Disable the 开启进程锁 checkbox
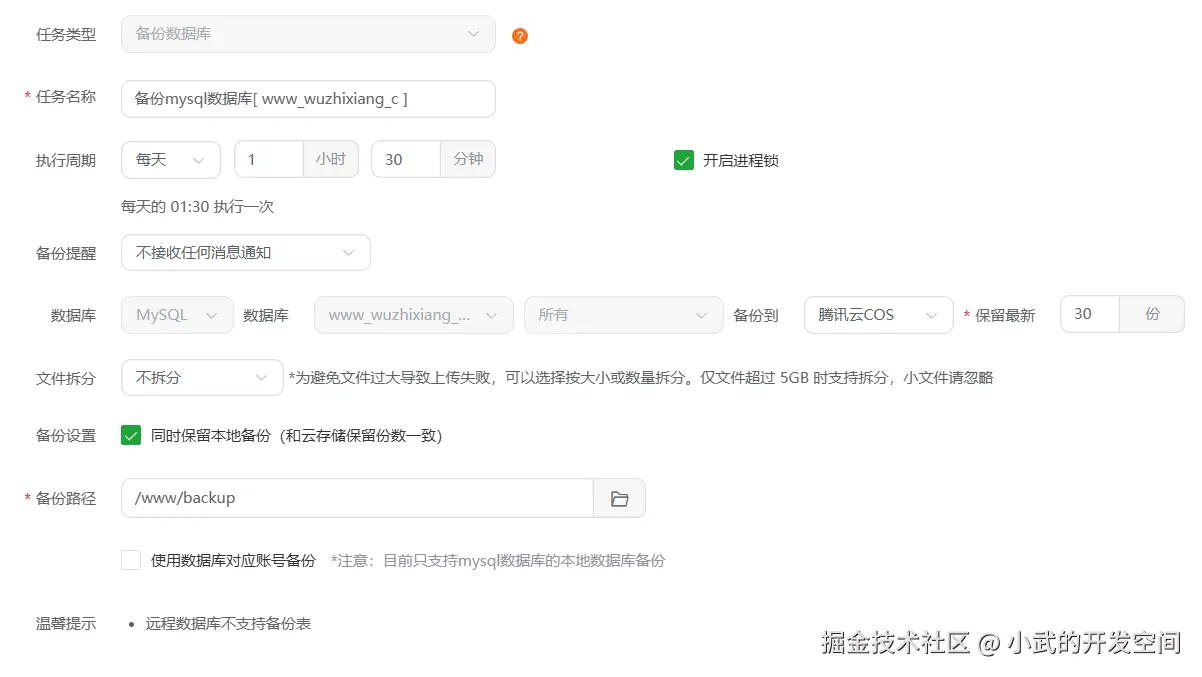Viewport: 1202px width, 677px height. coord(683,159)
